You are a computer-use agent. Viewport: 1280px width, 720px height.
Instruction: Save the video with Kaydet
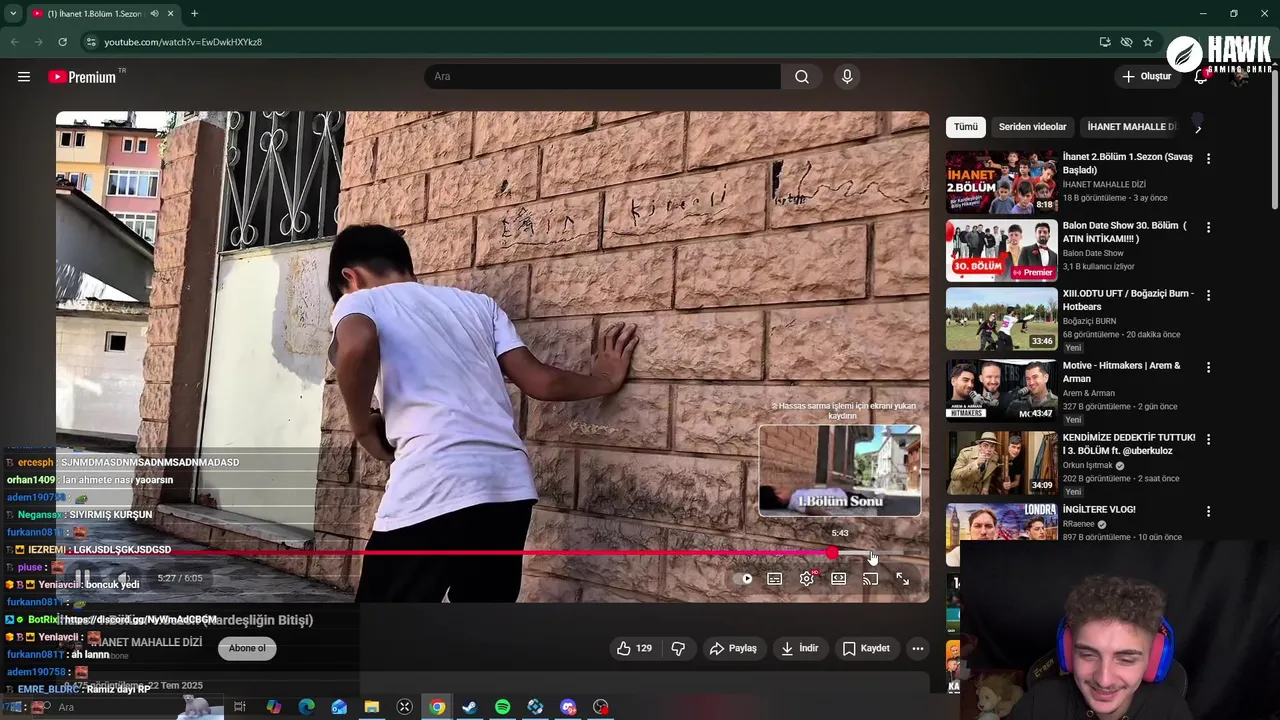(866, 648)
